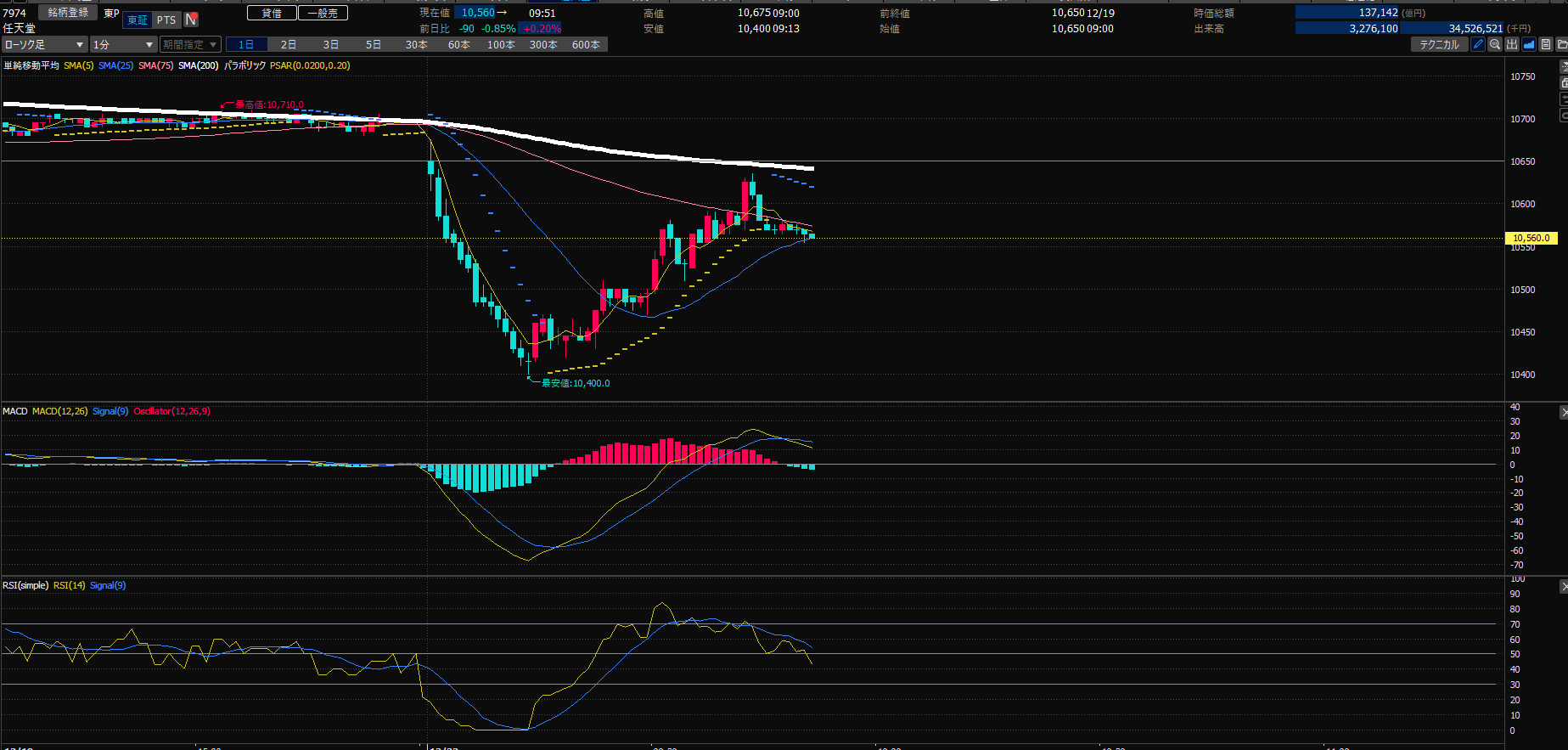Click the 銘柄登録 button
This screenshot has height=750, width=1568.
[x=68, y=13]
